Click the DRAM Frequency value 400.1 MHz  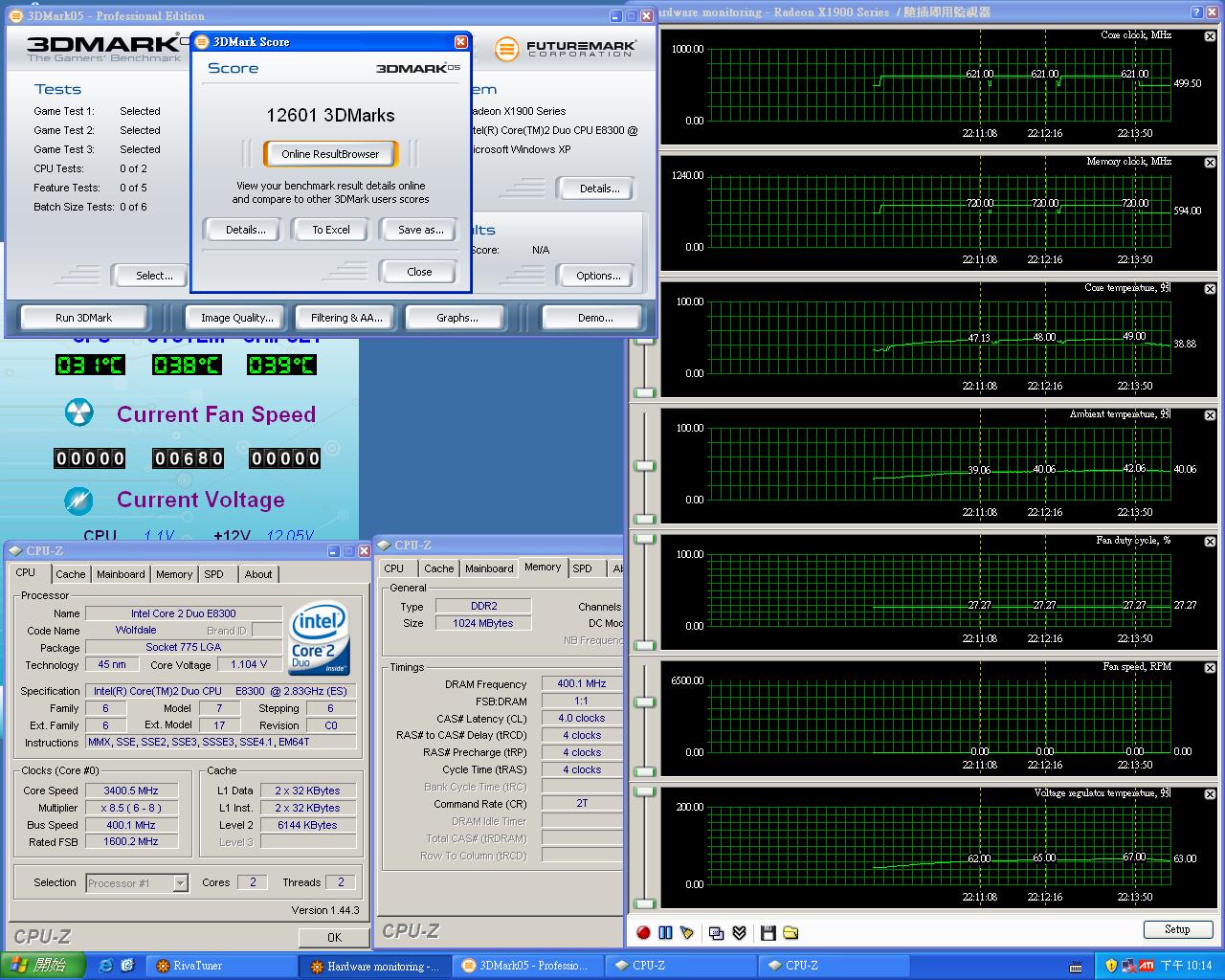click(582, 683)
